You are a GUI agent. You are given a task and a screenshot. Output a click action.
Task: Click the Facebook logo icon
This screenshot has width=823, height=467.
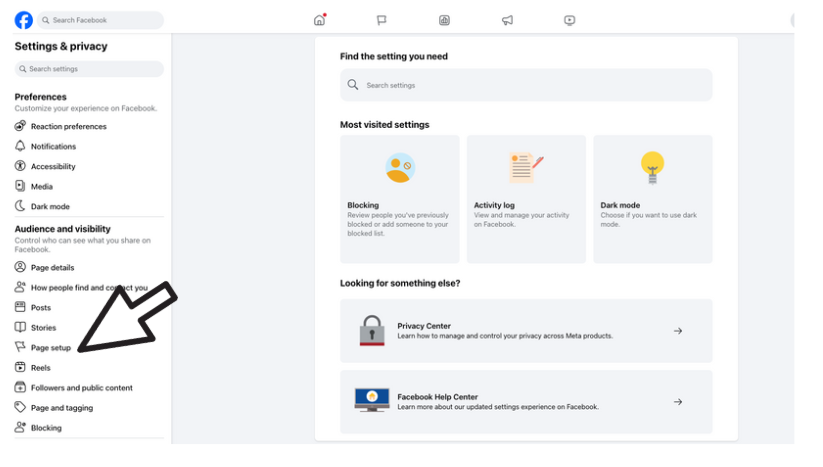[x=24, y=20]
